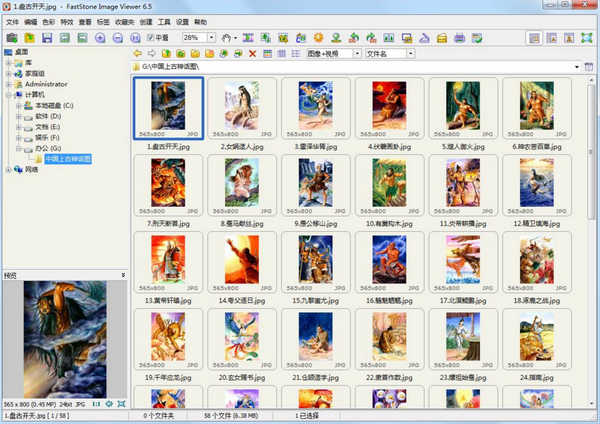Click the crop board icon in toolbar
Screen dimensions: 600x424
tap(283, 38)
